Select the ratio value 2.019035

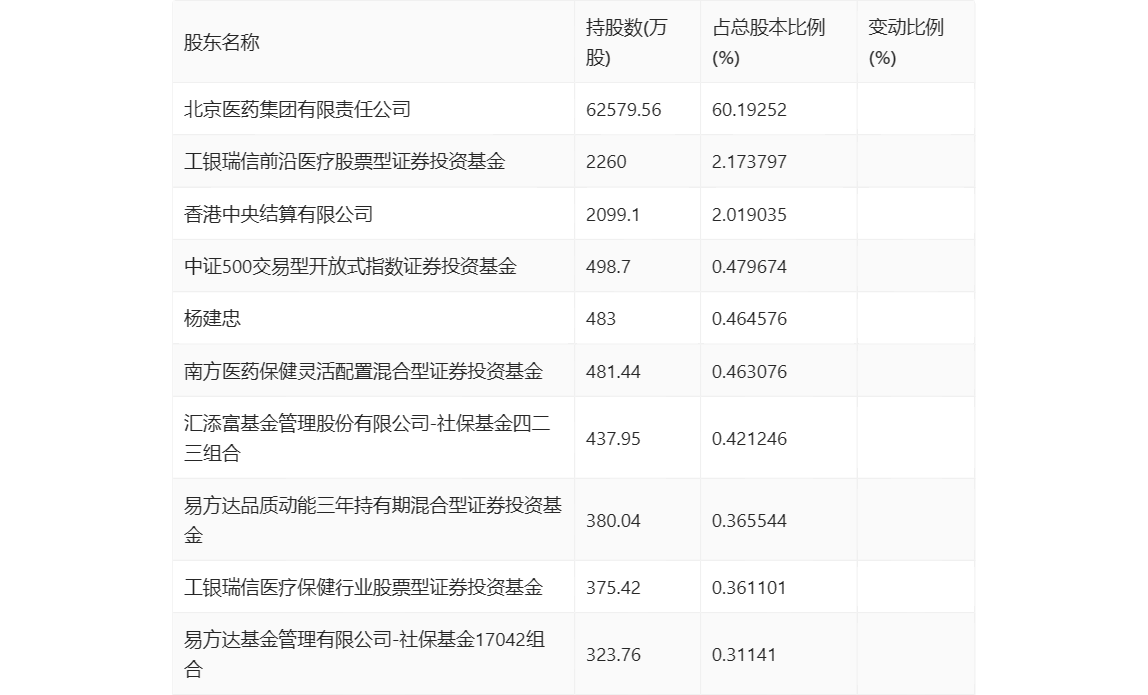749,215
